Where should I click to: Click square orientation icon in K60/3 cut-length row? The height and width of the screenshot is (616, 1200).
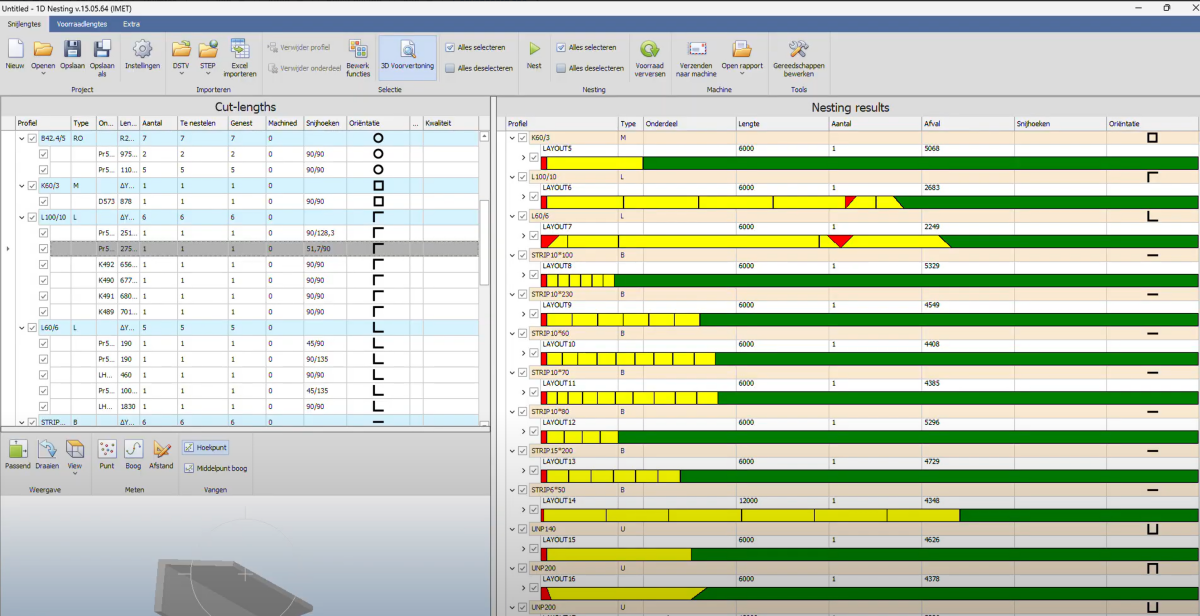point(378,186)
